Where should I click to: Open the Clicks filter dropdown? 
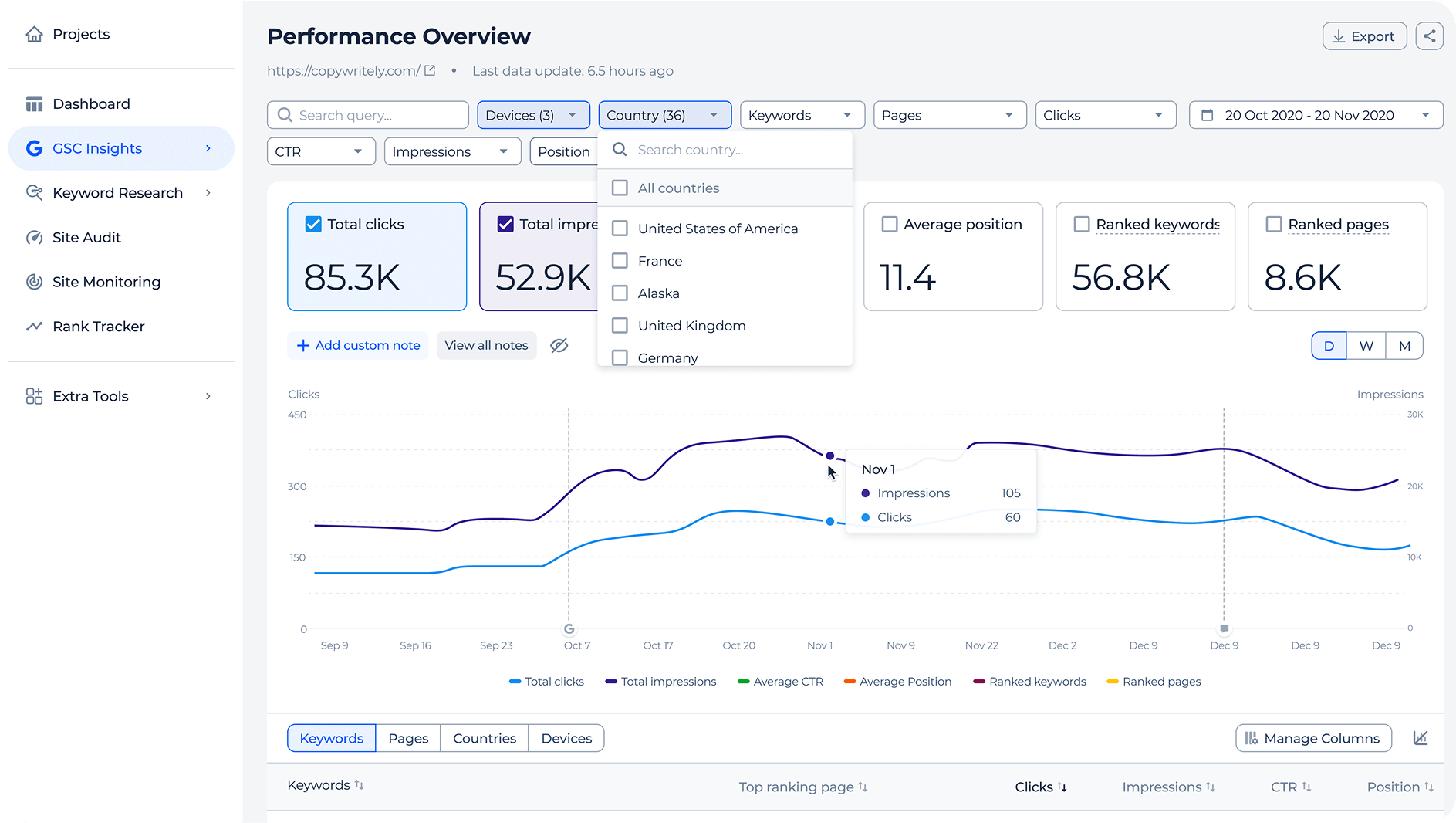tap(1106, 115)
